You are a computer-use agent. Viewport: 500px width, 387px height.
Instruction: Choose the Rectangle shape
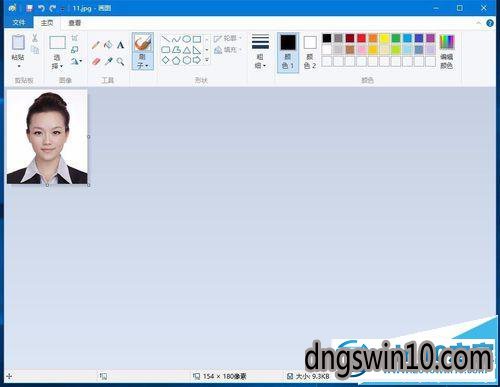pos(197,39)
